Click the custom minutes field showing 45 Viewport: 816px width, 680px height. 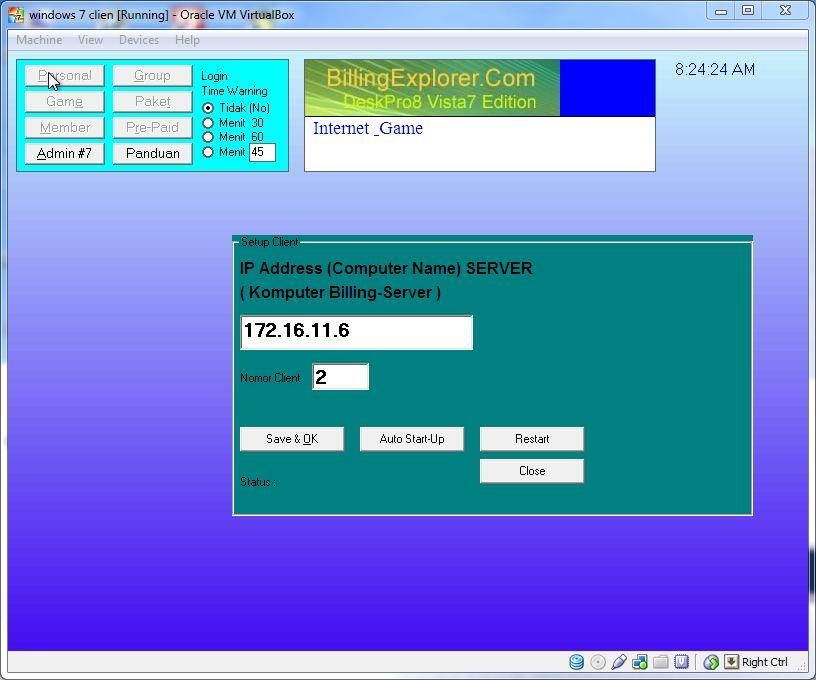[x=262, y=152]
